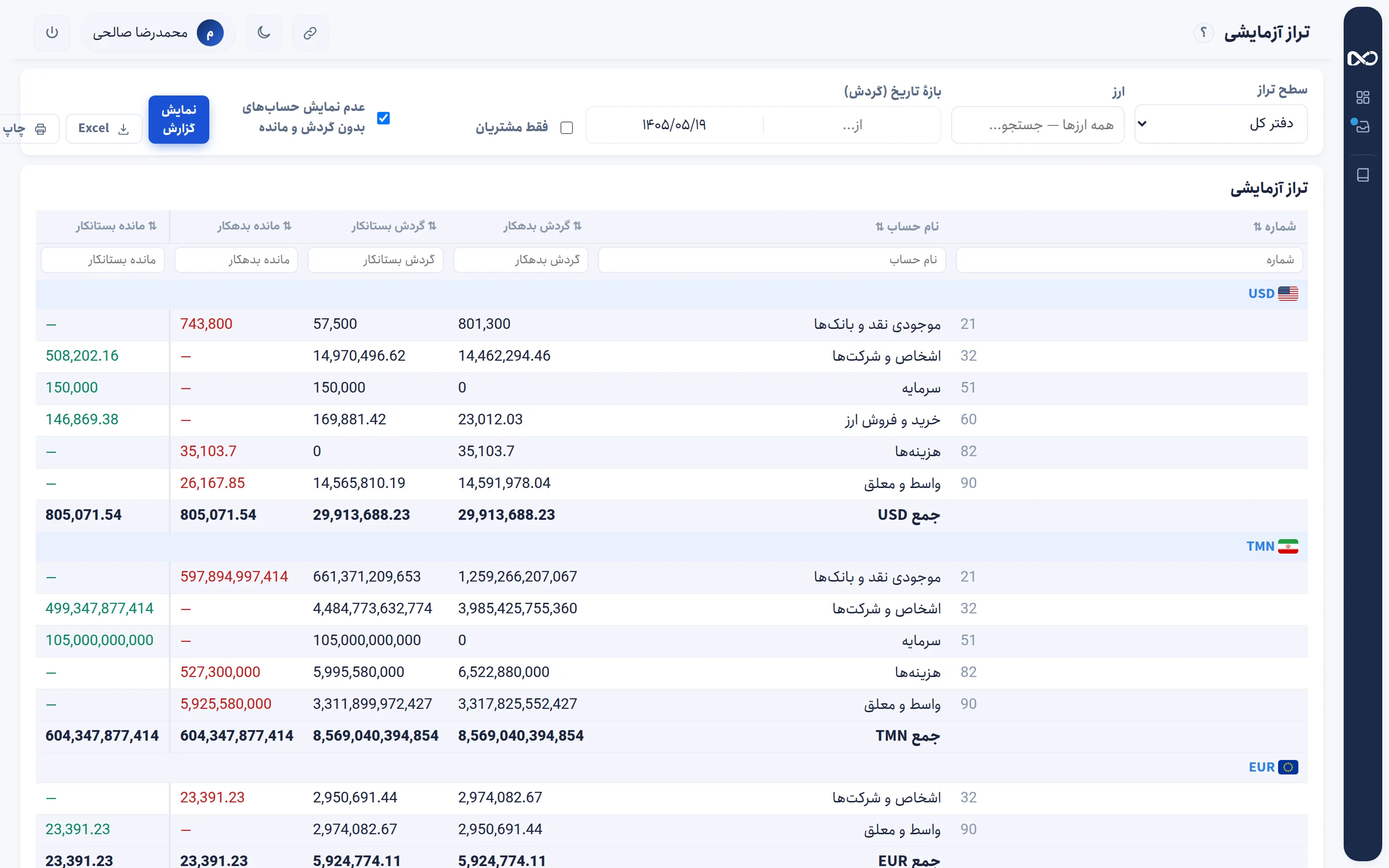This screenshot has width=1389, height=868.
Task: Click the power logout icon
Action: click(x=52, y=33)
